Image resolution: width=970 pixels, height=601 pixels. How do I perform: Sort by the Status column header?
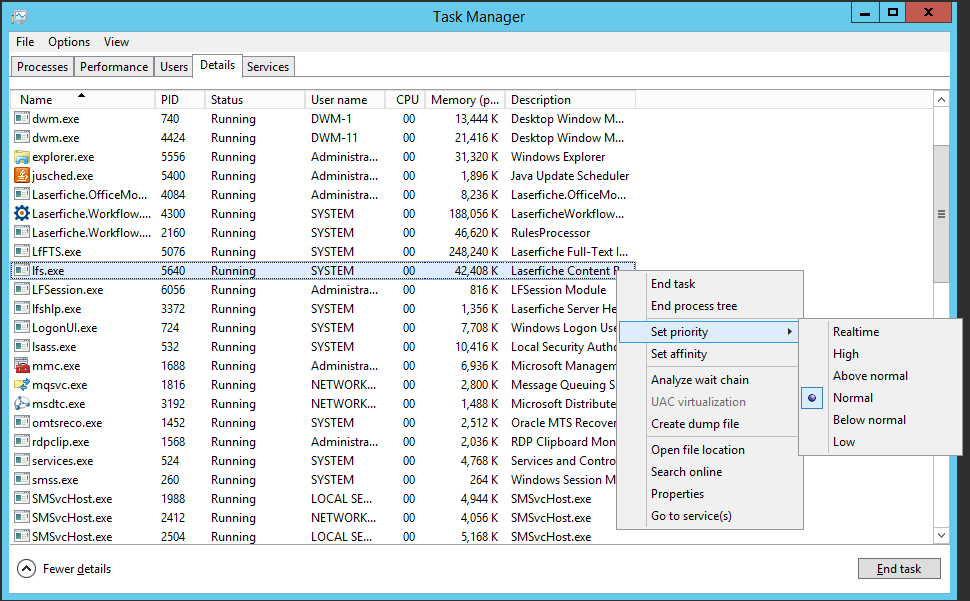click(254, 100)
